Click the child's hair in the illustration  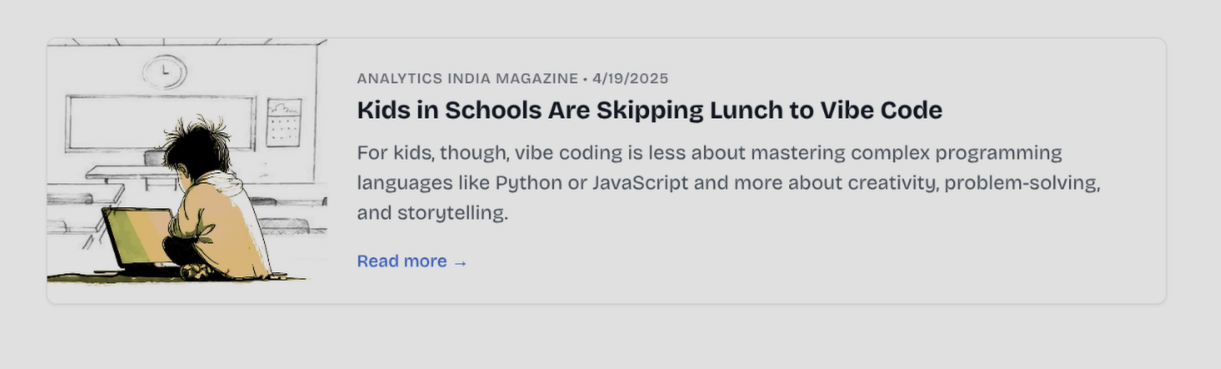[196, 148]
